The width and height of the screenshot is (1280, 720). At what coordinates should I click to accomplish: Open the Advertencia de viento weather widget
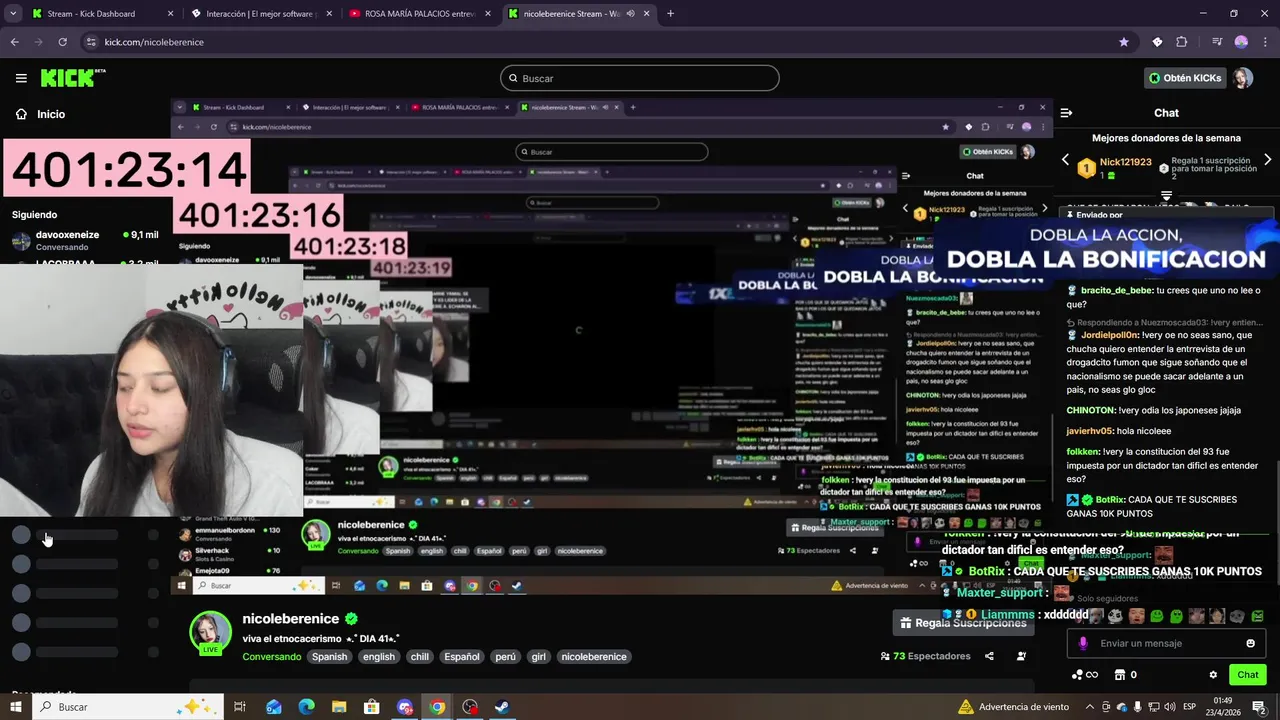tap(1012, 707)
